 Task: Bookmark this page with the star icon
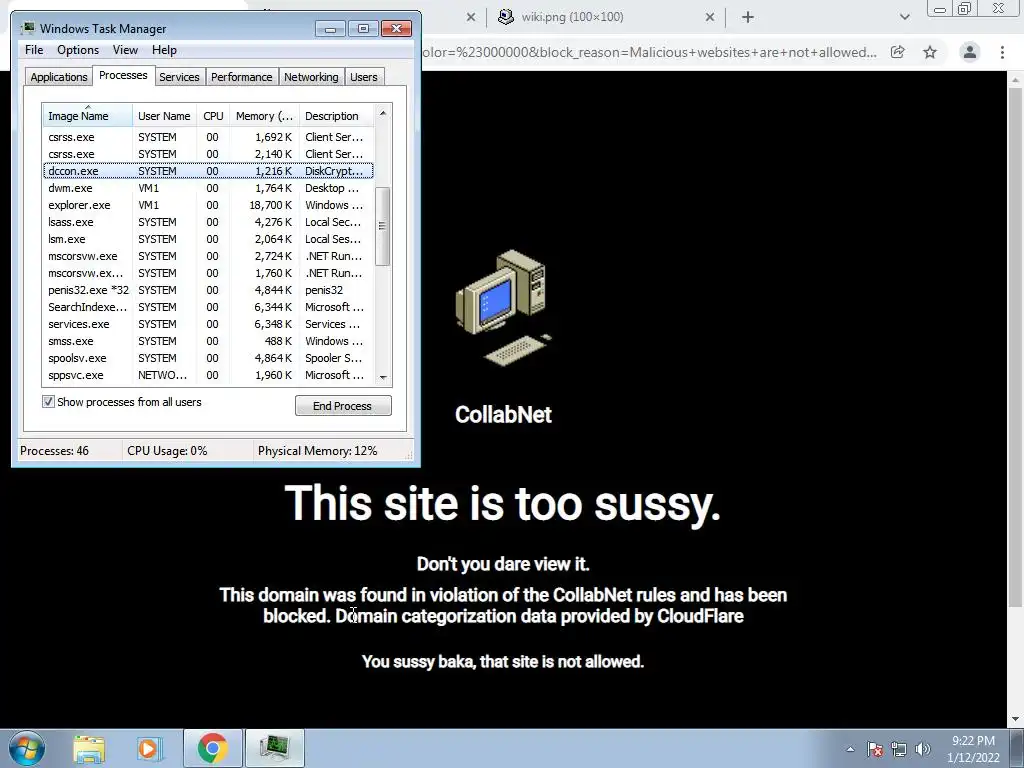[930, 52]
